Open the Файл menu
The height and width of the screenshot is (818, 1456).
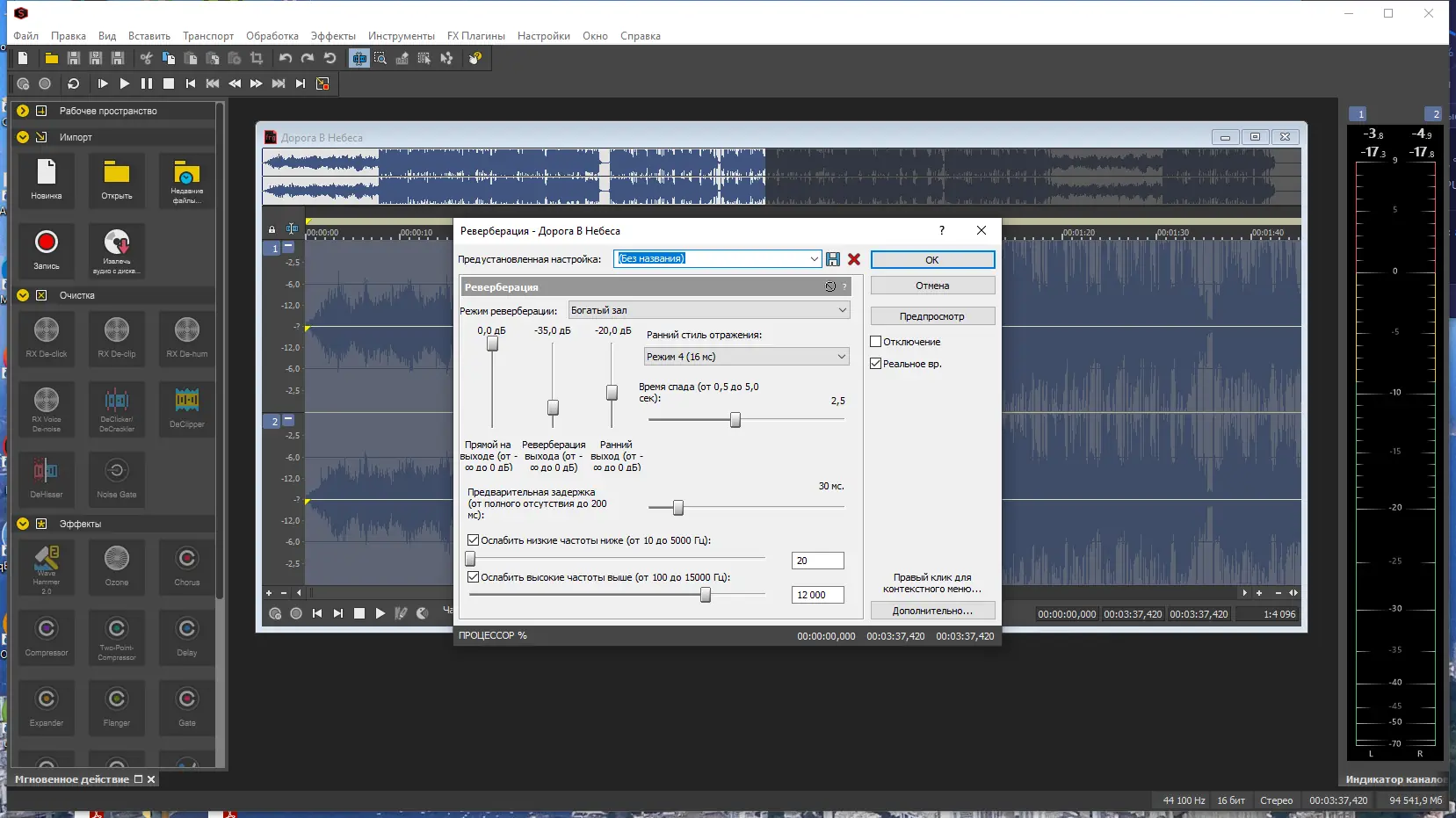pos(25,36)
